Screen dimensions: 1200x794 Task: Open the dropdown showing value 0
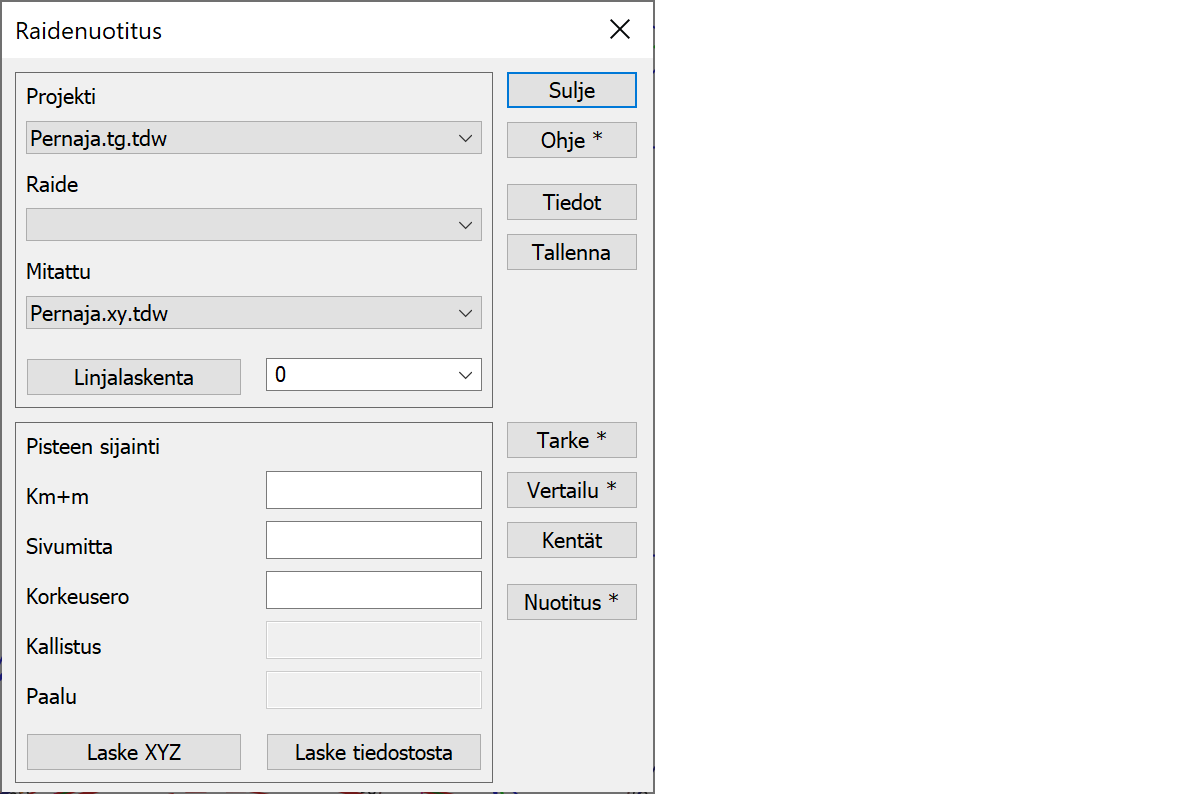click(x=373, y=375)
